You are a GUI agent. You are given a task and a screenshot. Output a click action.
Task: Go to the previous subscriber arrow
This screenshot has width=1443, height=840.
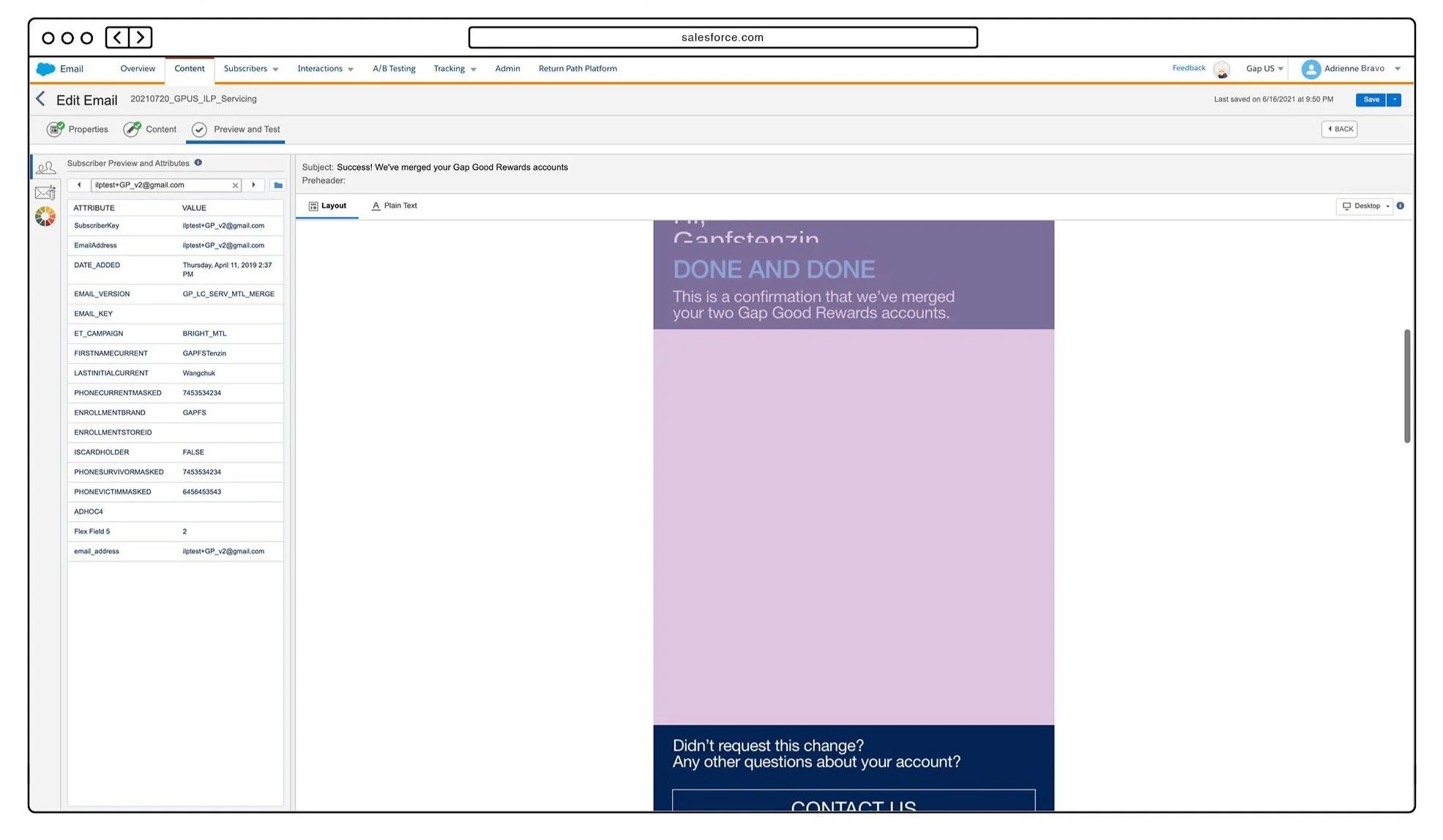79,185
